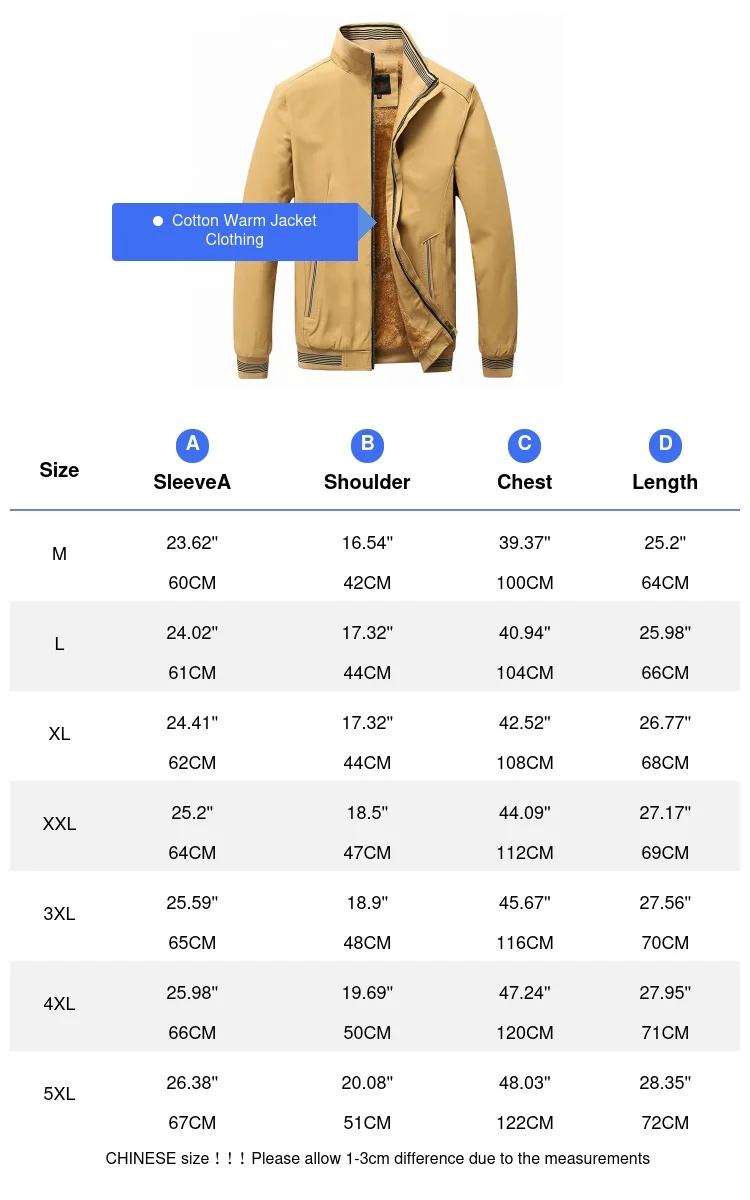
Task: Click the blue circle A icon
Action: [x=192, y=445]
